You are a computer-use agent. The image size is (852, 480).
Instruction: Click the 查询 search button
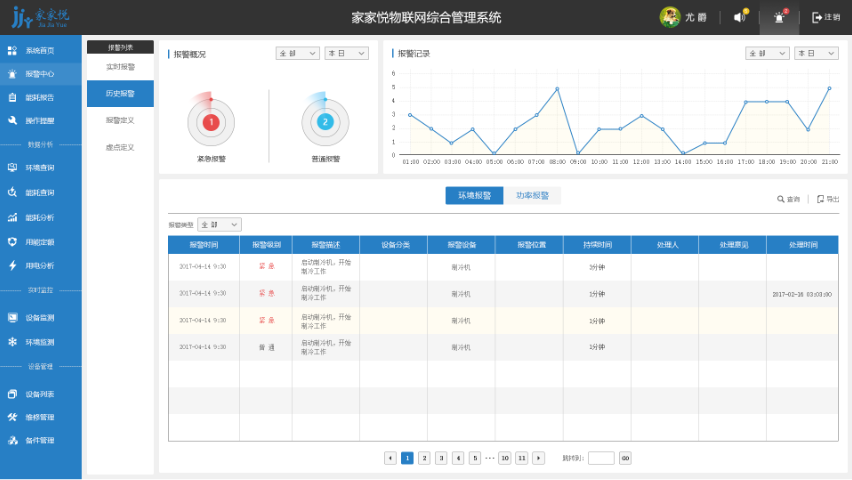pos(789,199)
